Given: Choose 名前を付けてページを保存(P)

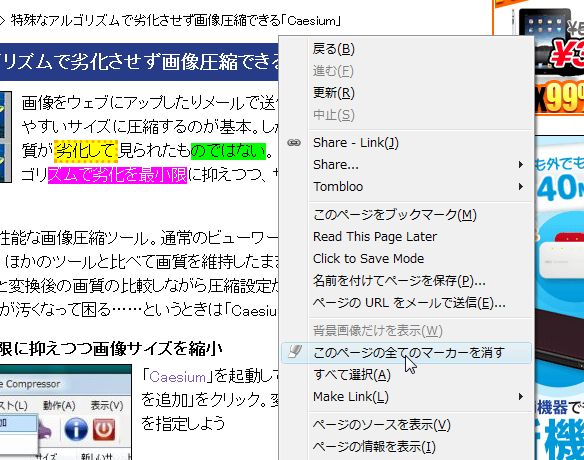Looking at the screenshot, I should pyautogui.click(x=399, y=281).
